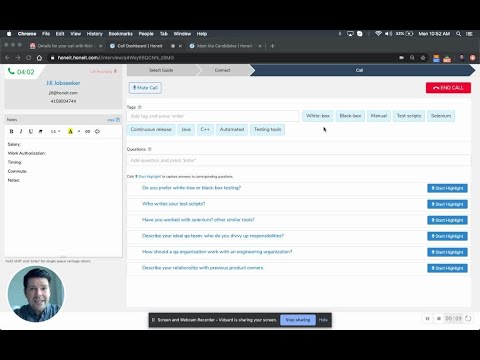
Task: Click the Continuous release tag
Action: (x=151, y=129)
